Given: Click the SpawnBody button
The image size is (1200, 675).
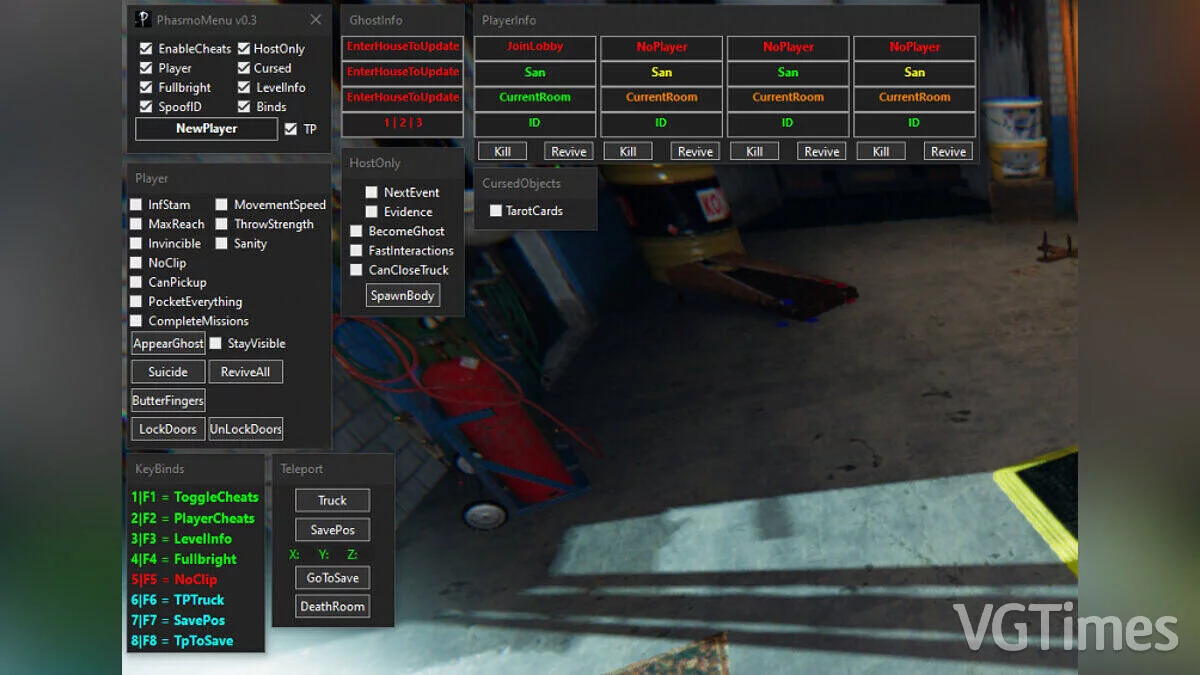Looking at the screenshot, I should (x=402, y=295).
